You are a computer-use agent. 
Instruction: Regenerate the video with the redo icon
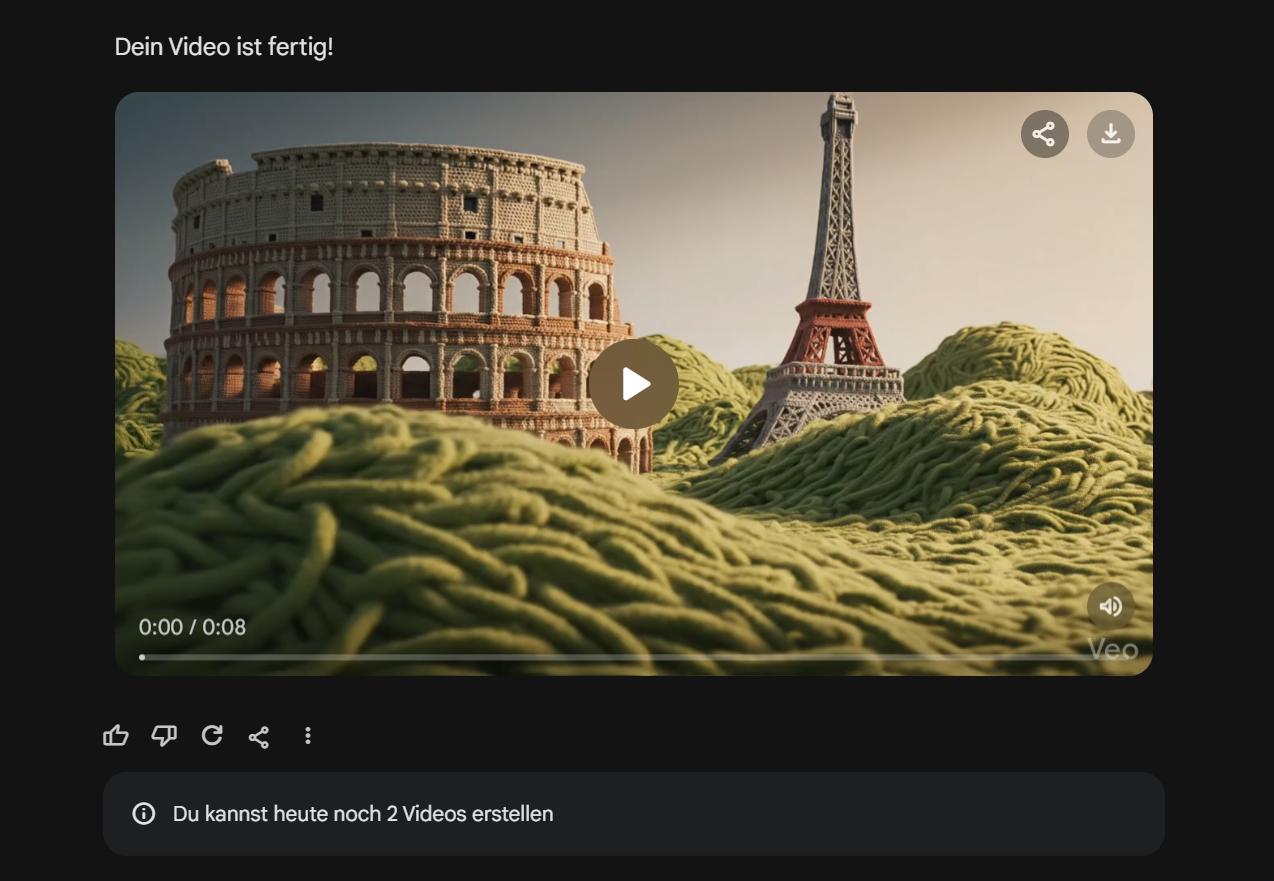coord(212,736)
